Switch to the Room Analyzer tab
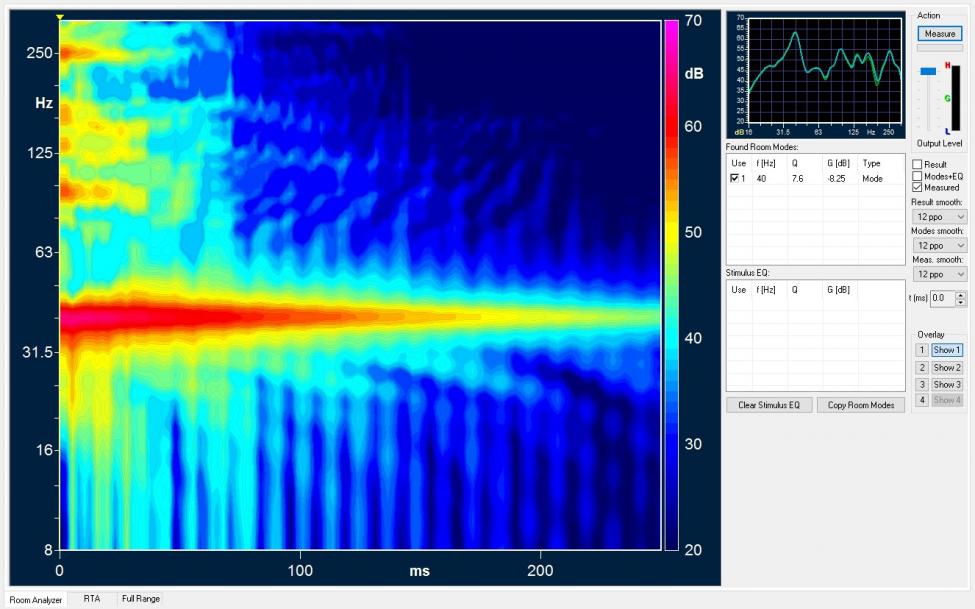The height and width of the screenshot is (609, 975). pos(35,600)
